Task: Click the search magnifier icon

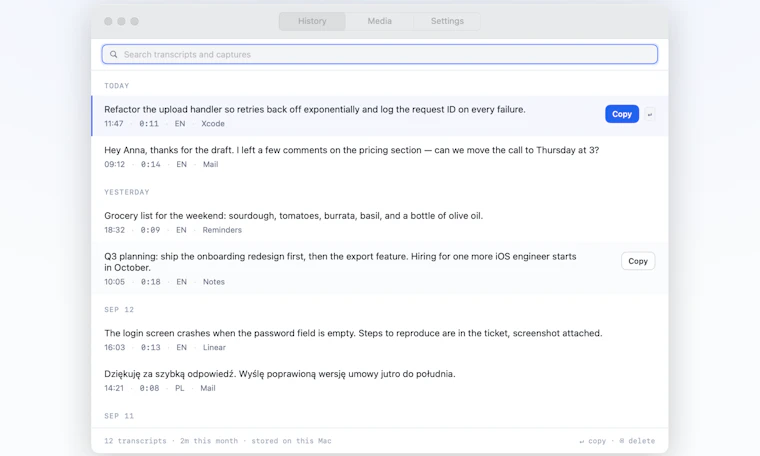Action: click(x=113, y=54)
